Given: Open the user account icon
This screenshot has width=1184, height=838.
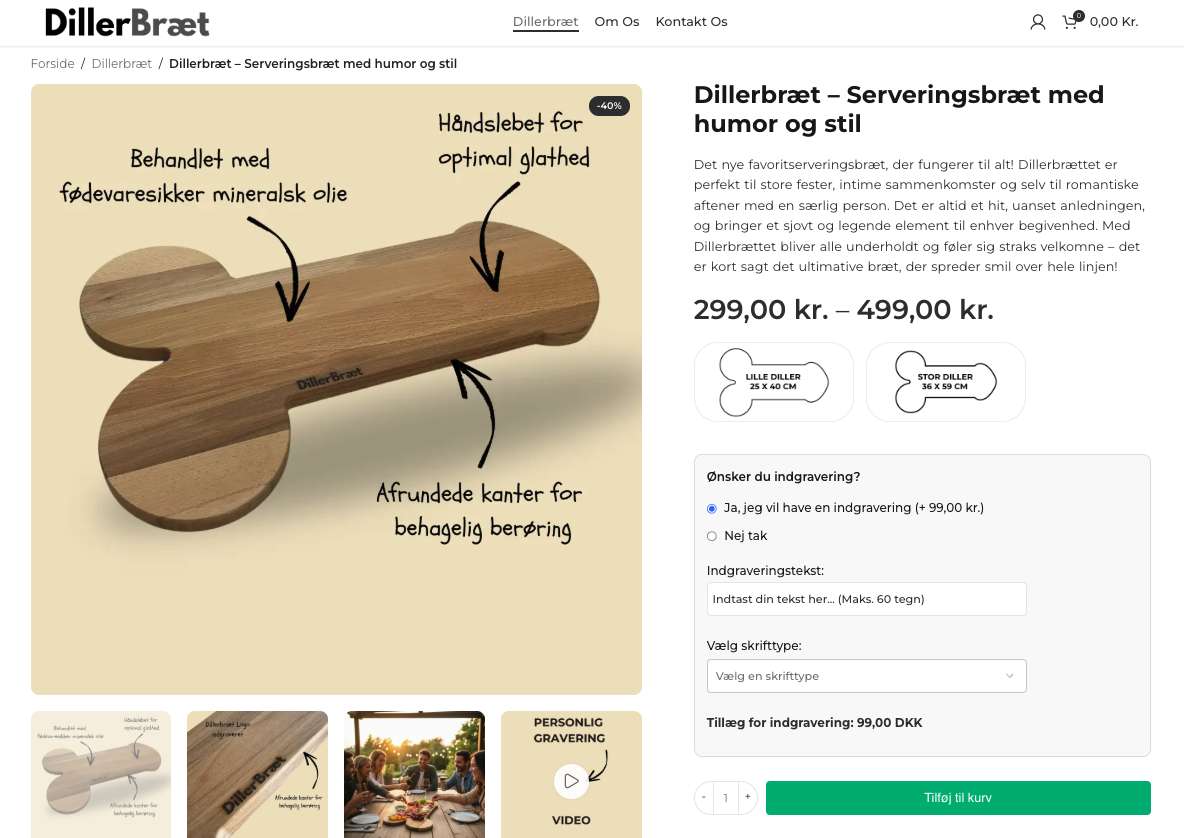Looking at the screenshot, I should 1038,22.
